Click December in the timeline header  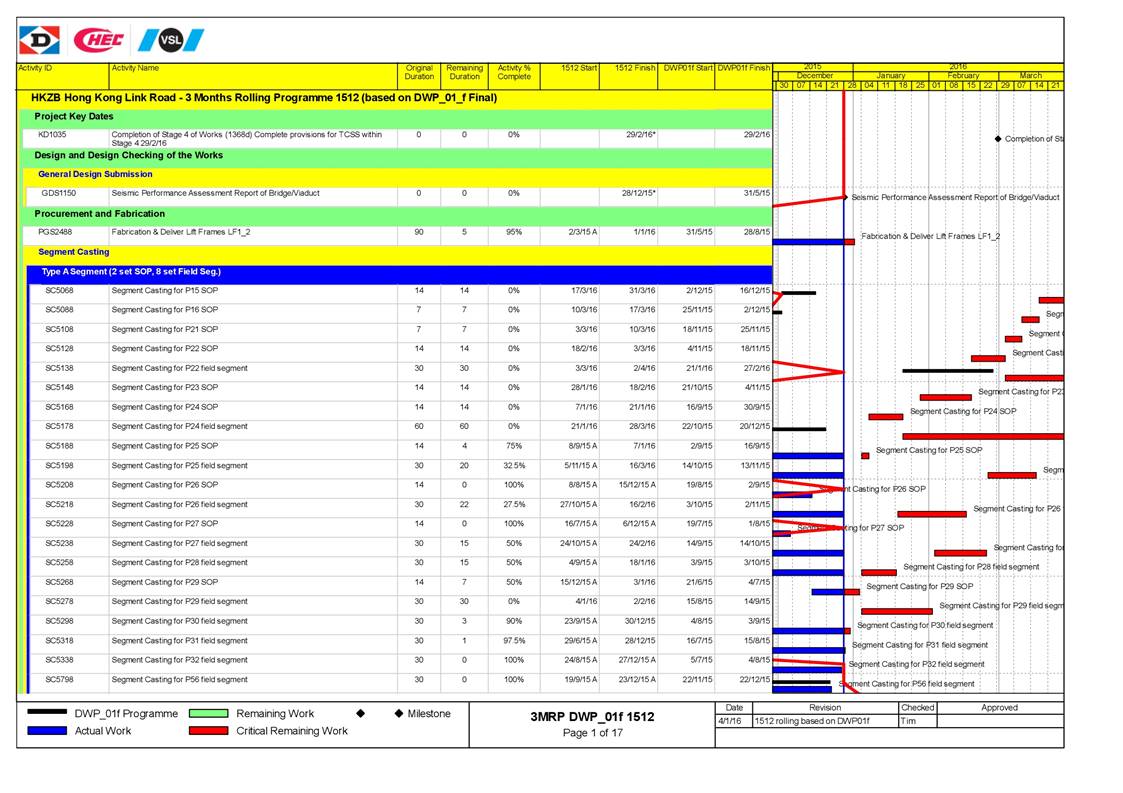click(815, 75)
